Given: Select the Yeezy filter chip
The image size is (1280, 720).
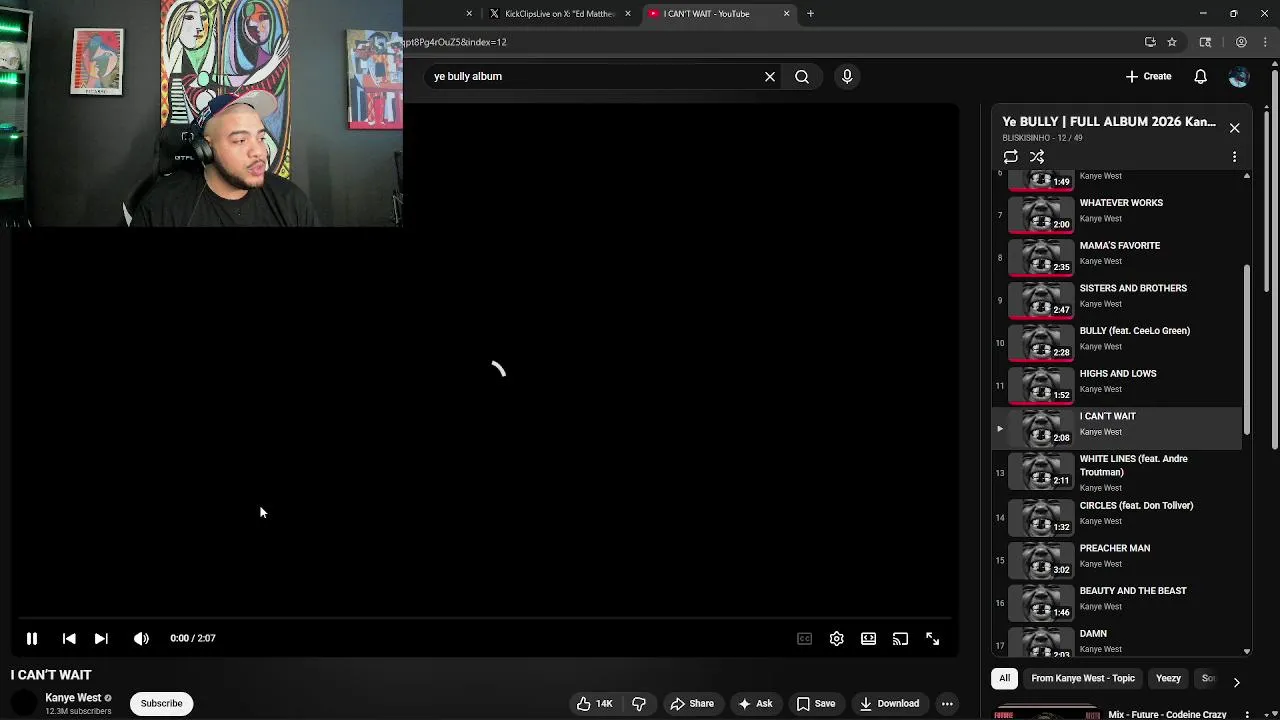Looking at the screenshot, I should [x=1168, y=678].
